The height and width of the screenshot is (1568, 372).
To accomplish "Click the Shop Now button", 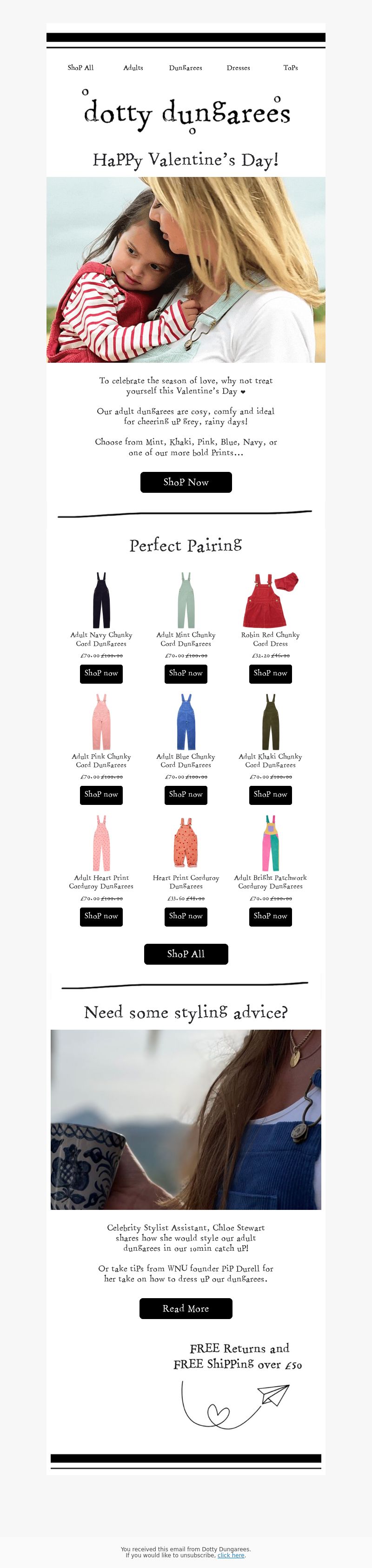I will pyautogui.click(x=186, y=482).
